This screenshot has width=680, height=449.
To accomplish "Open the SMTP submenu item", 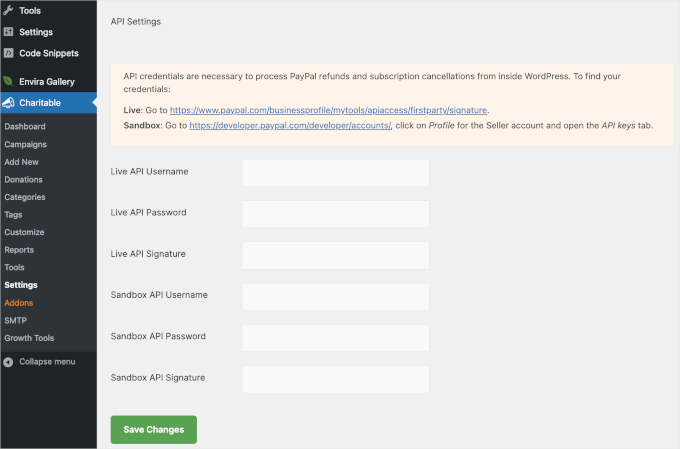I will click(x=16, y=320).
